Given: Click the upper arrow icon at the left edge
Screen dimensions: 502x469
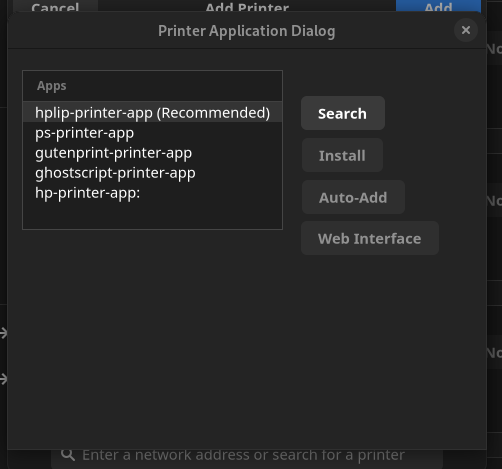Looking at the screenshot, I should click(x=3, y=333).
